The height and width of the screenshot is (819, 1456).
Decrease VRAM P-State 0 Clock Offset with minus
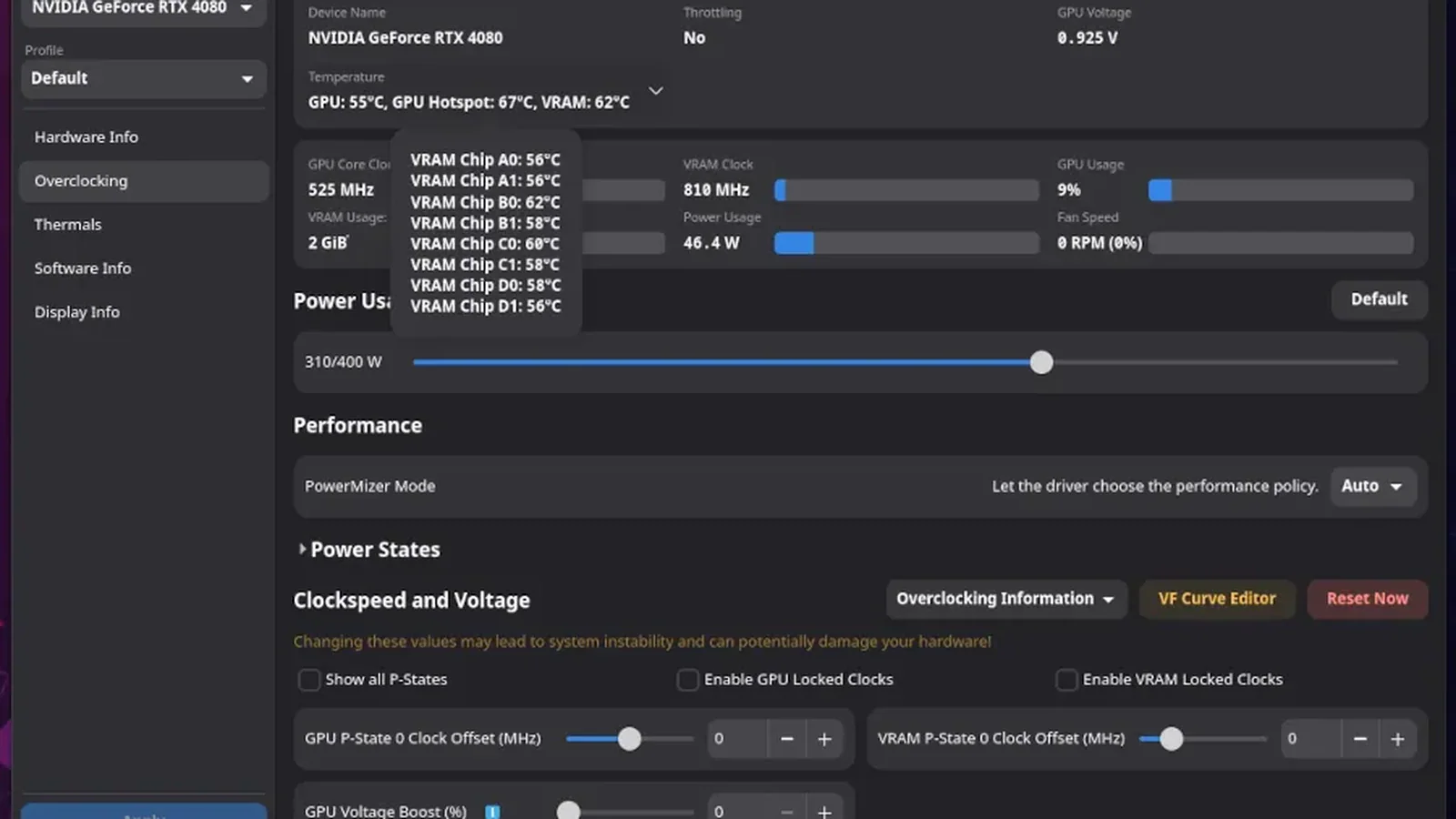[x=1360, y=739]
